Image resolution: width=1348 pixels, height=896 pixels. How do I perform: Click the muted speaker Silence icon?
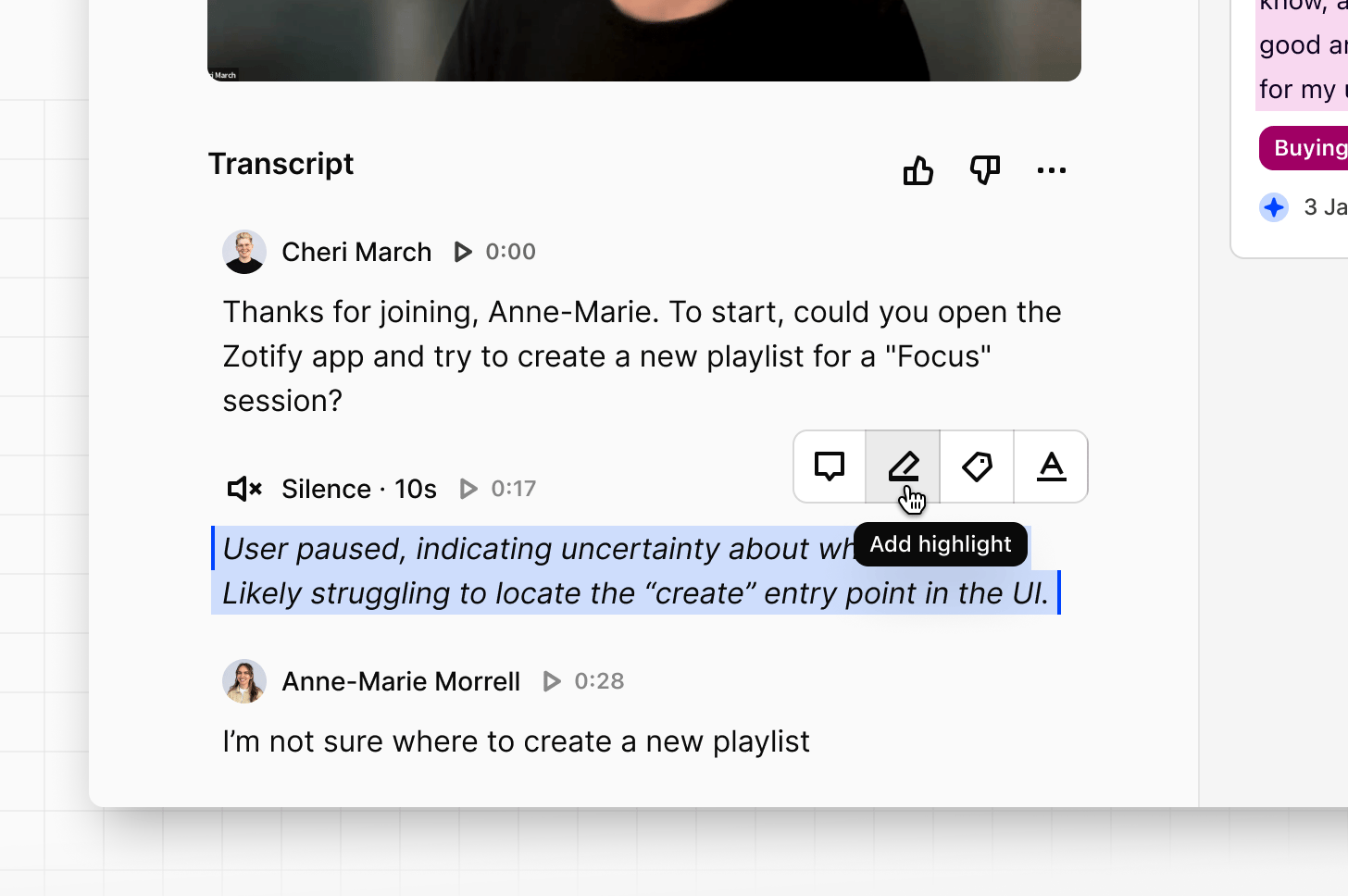[244, 489]
